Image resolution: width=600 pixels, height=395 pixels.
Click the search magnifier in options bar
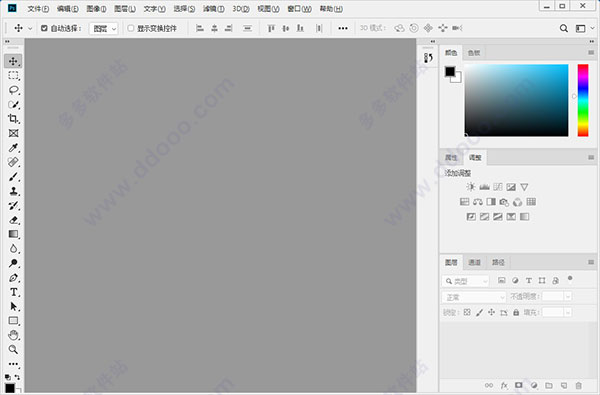coord(564,28)
